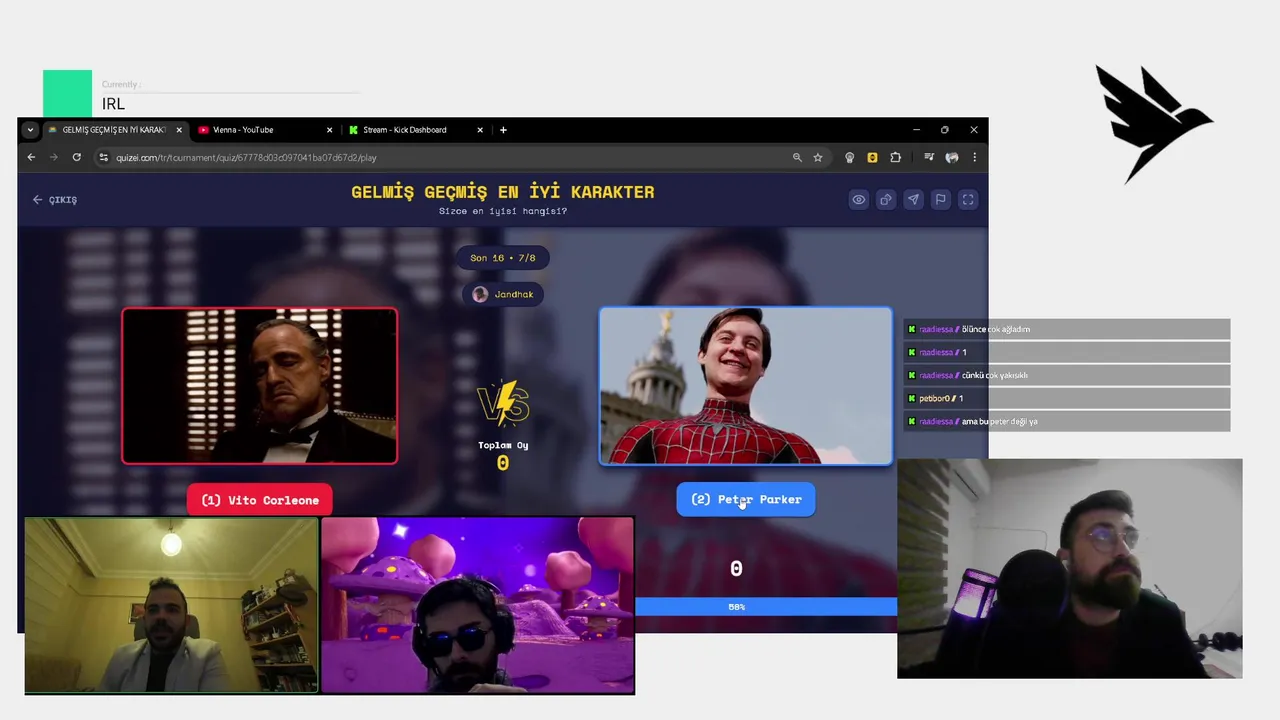Screen dimensions: 1280x720
Task: Click the chat message 'çünkü çok yakışıklı'
Action: [1067, 375]
